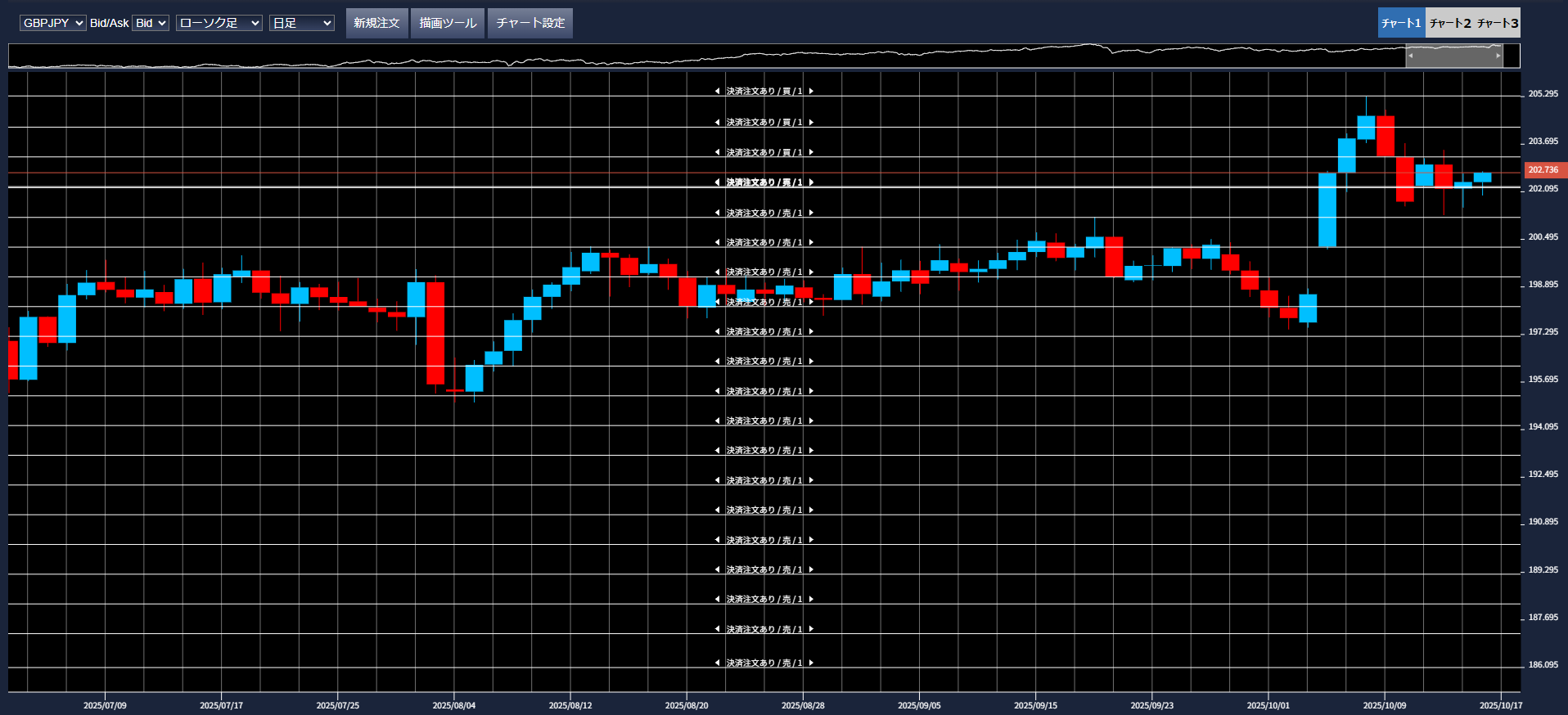Open the GBPJPY currency pair dropdown
Screen dimensions: 1568x715
coord(52,23)
